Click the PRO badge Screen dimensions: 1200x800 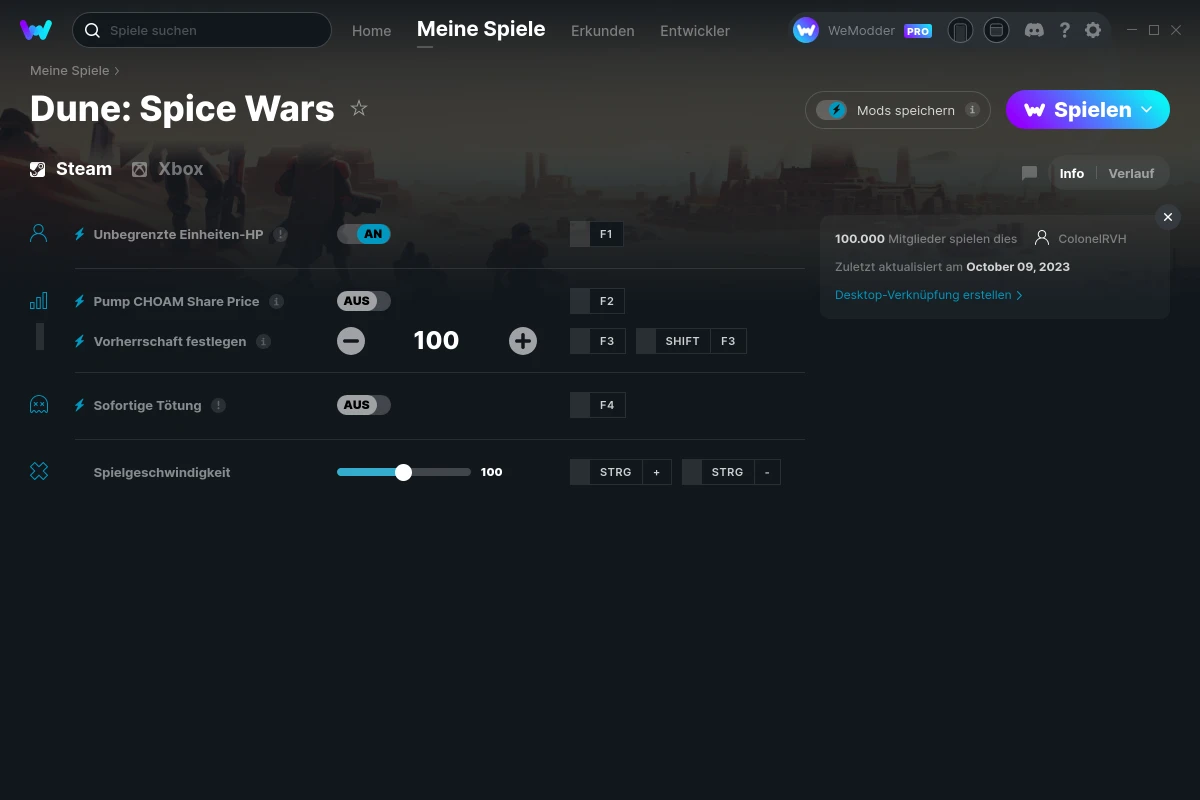(918, 31)
